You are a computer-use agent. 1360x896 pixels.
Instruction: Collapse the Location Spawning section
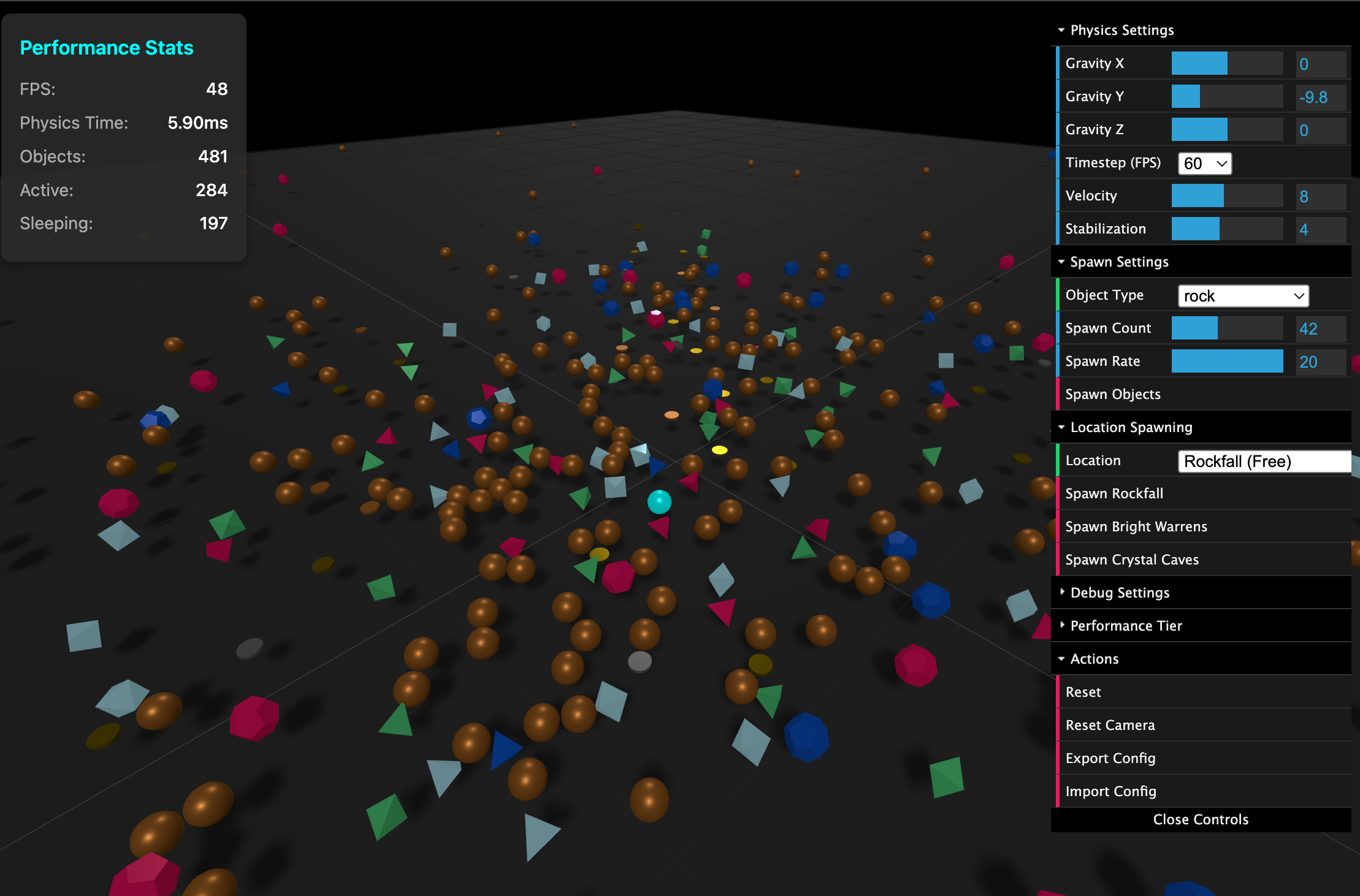(1130, 427)
